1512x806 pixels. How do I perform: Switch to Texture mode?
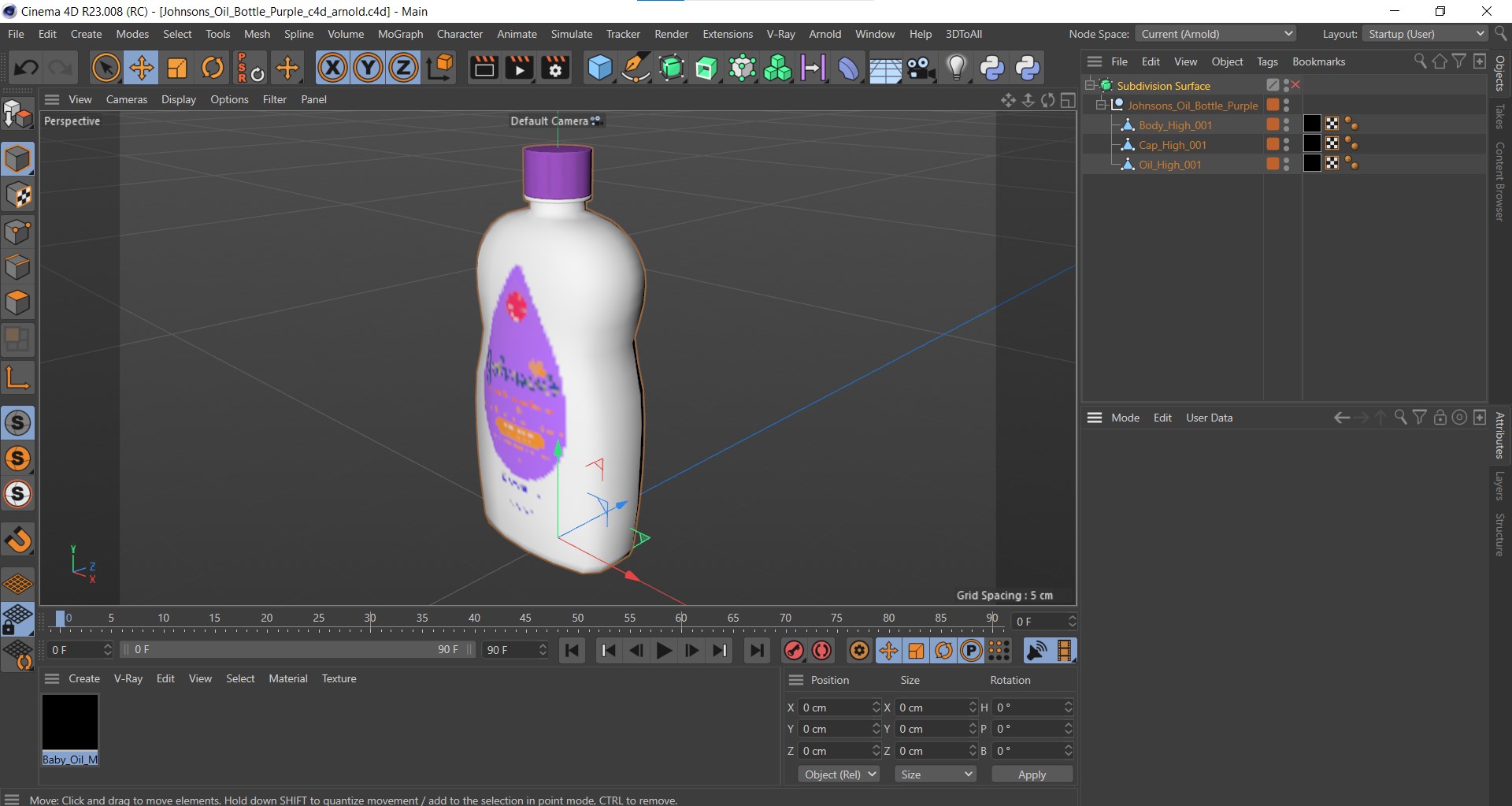point(17,195)
